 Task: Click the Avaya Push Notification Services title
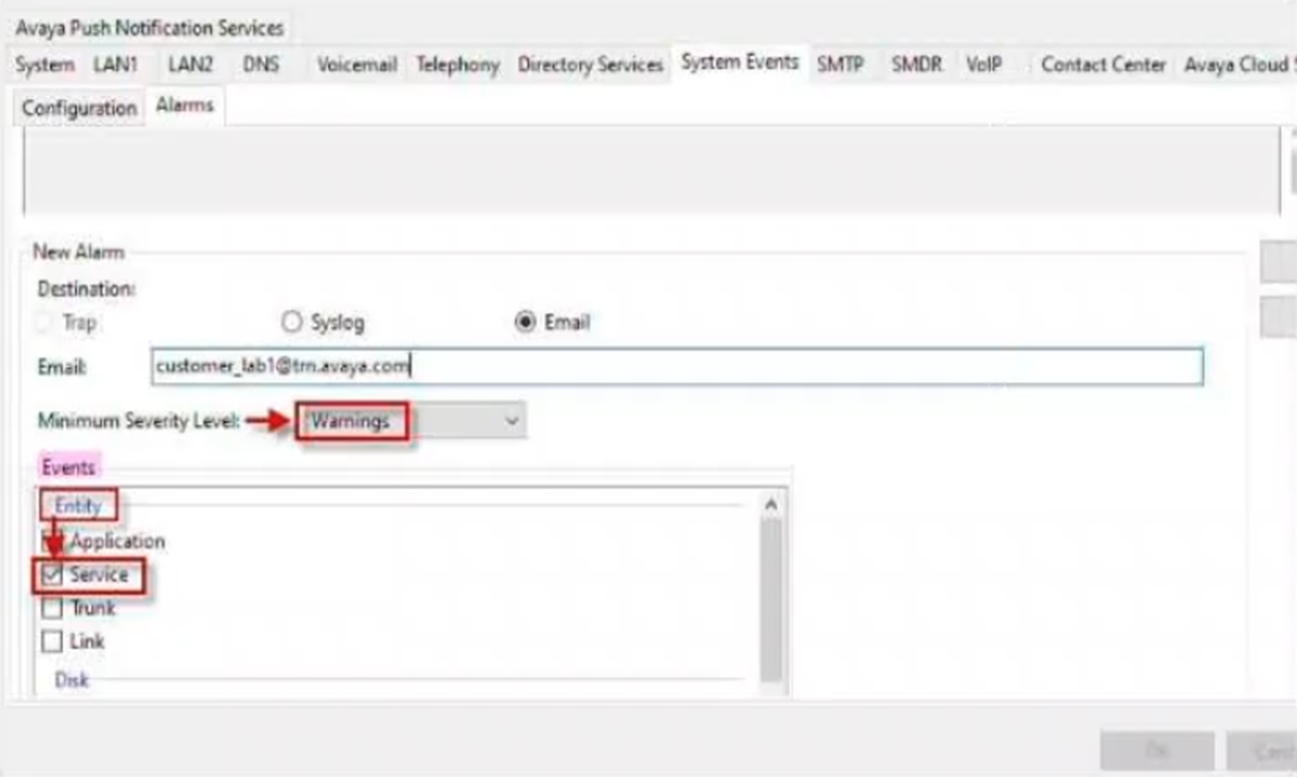[149, 27]
